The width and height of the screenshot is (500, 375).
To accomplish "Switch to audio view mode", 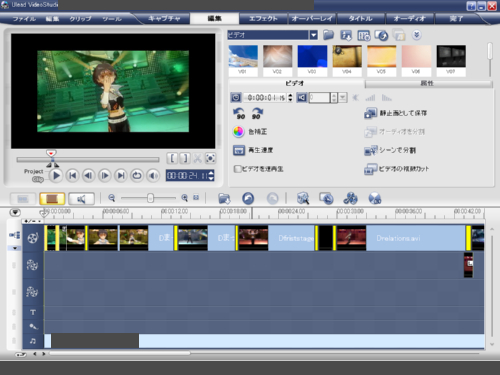I will (x=81, y=199).
